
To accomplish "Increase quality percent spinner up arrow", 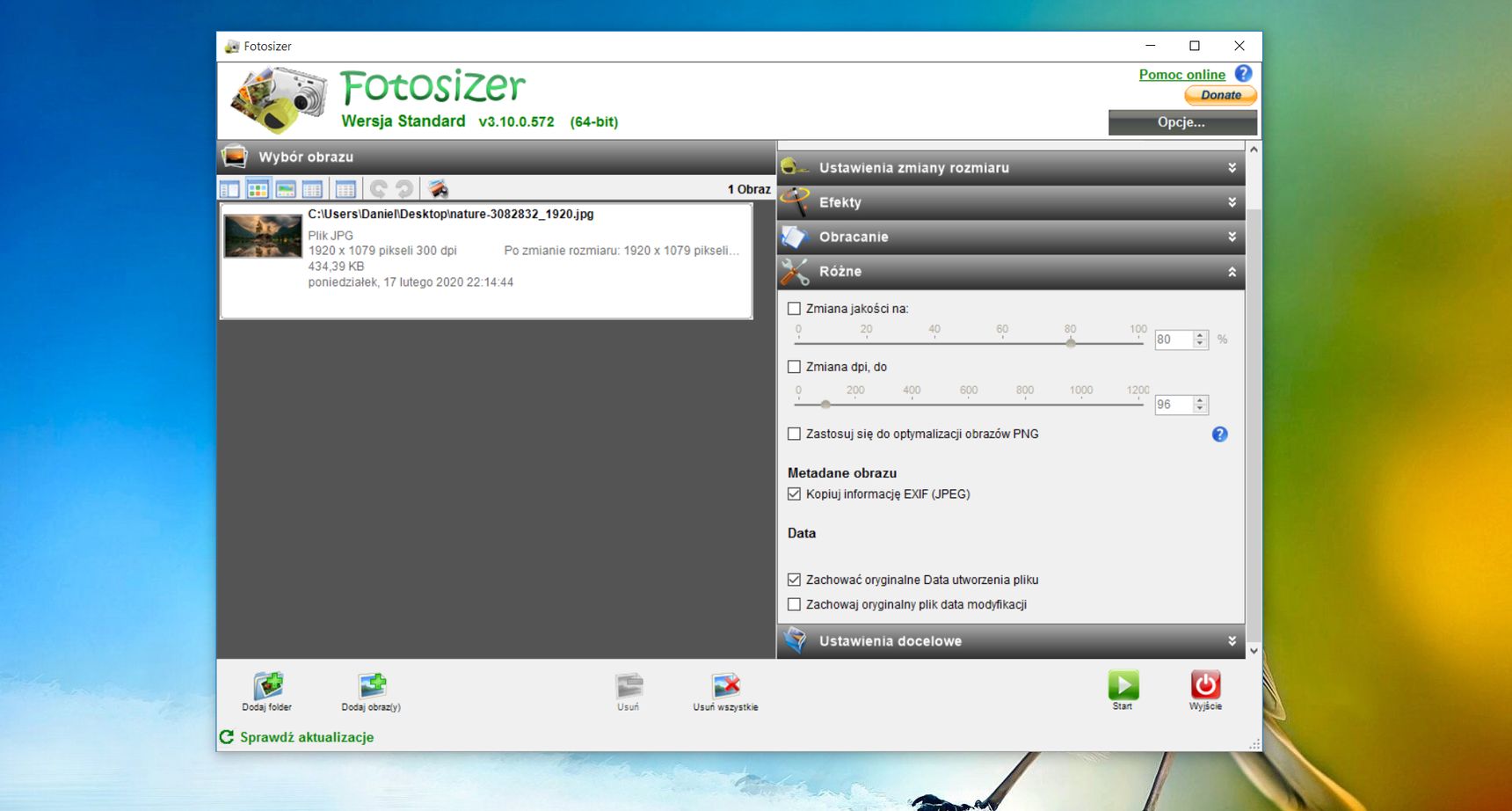I will click(x=1200, y=335).
